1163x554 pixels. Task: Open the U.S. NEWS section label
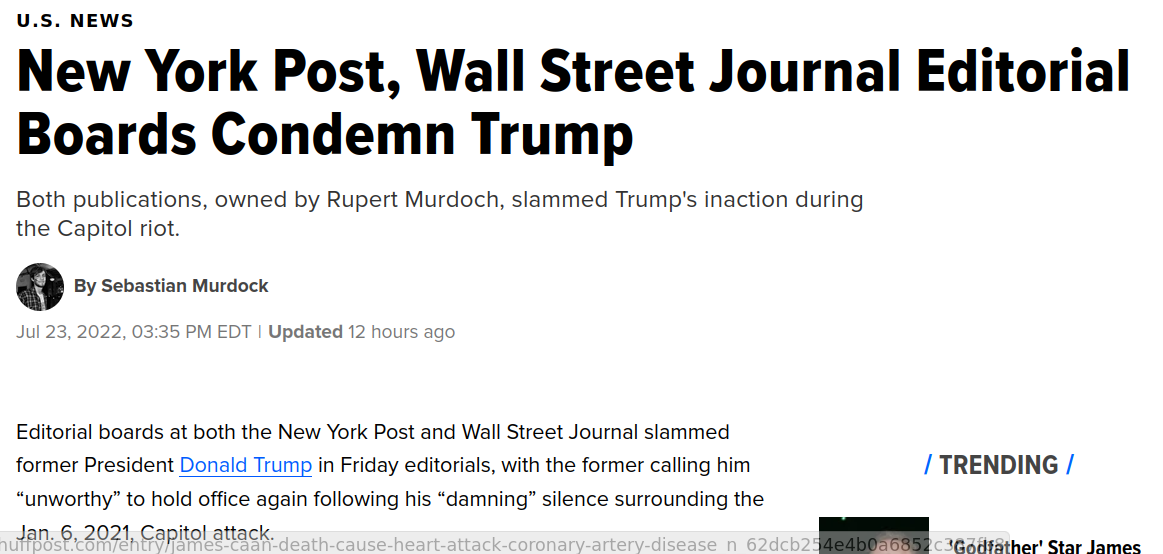(75, 21)
